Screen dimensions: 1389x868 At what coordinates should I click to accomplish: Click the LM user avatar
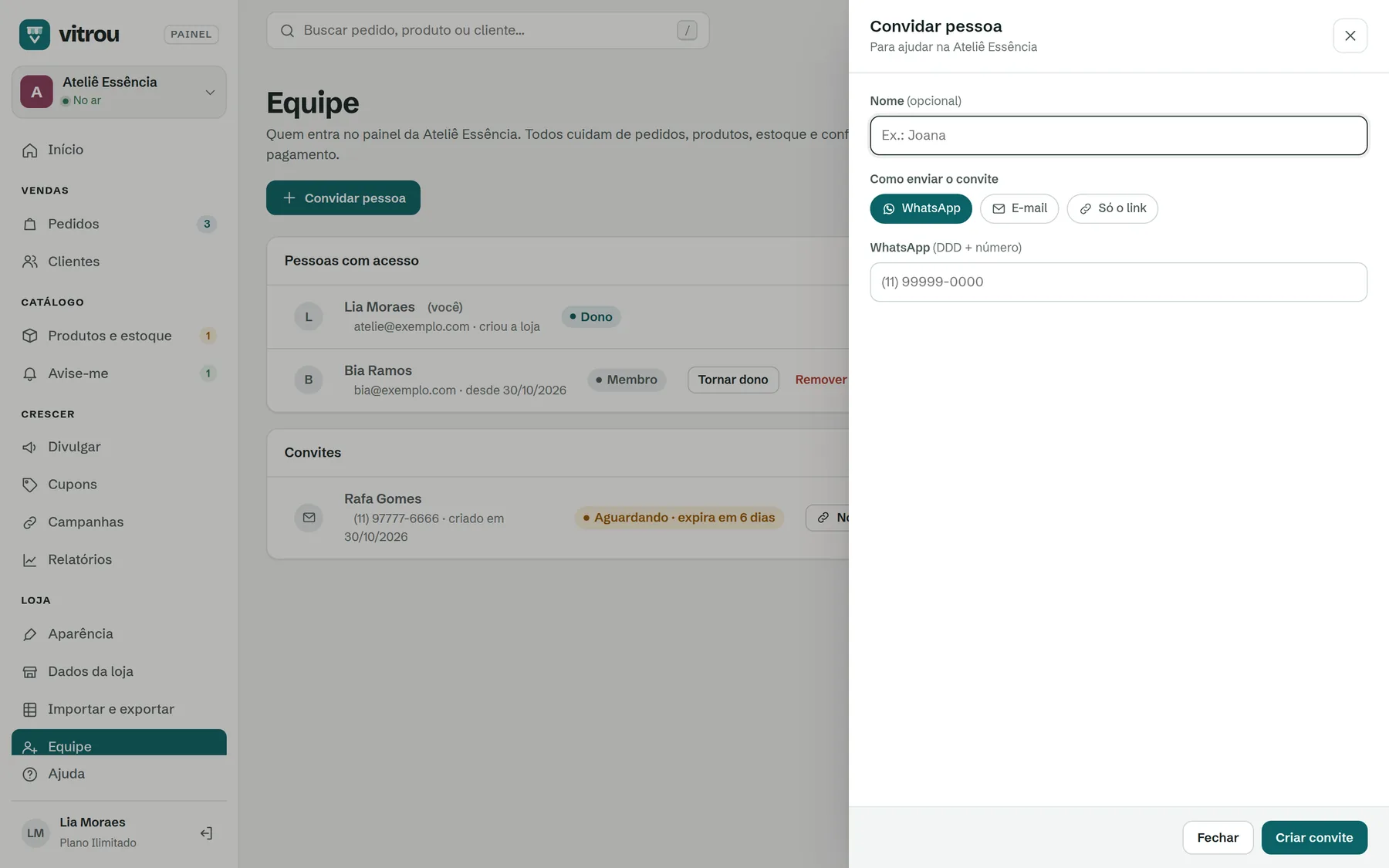click(x=35, y=833)
